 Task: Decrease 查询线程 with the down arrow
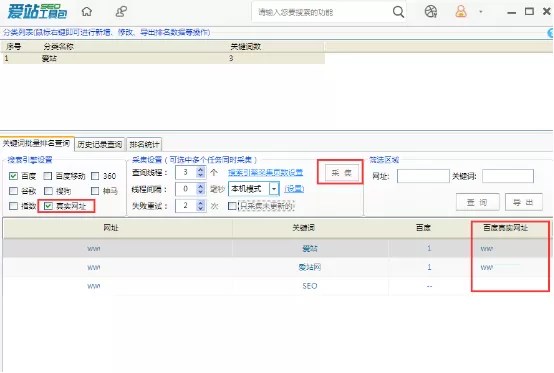tap(201, 175)
